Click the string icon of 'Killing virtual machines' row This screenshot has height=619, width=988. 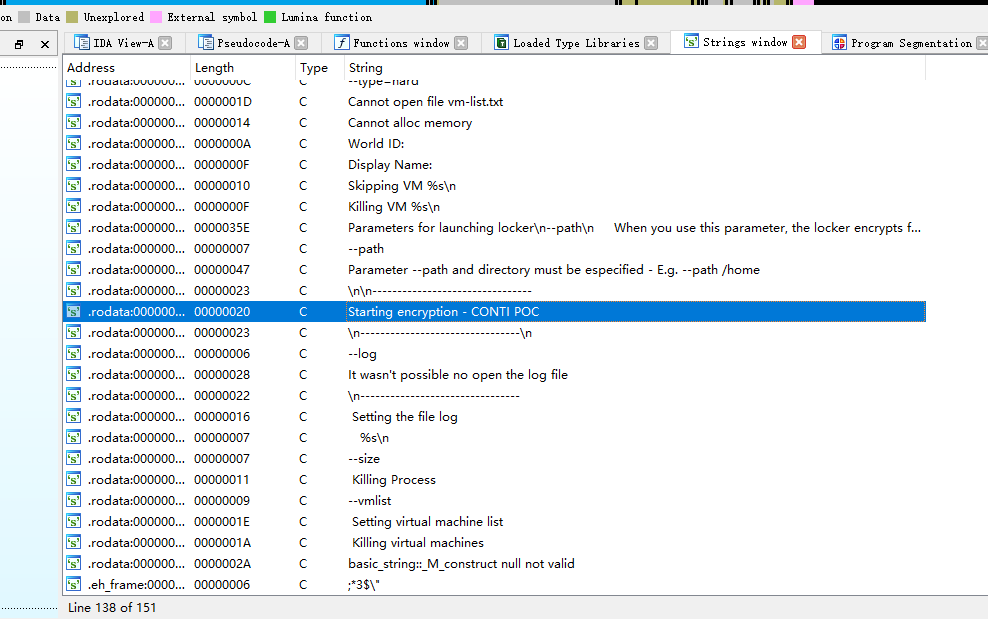[74, 543]
